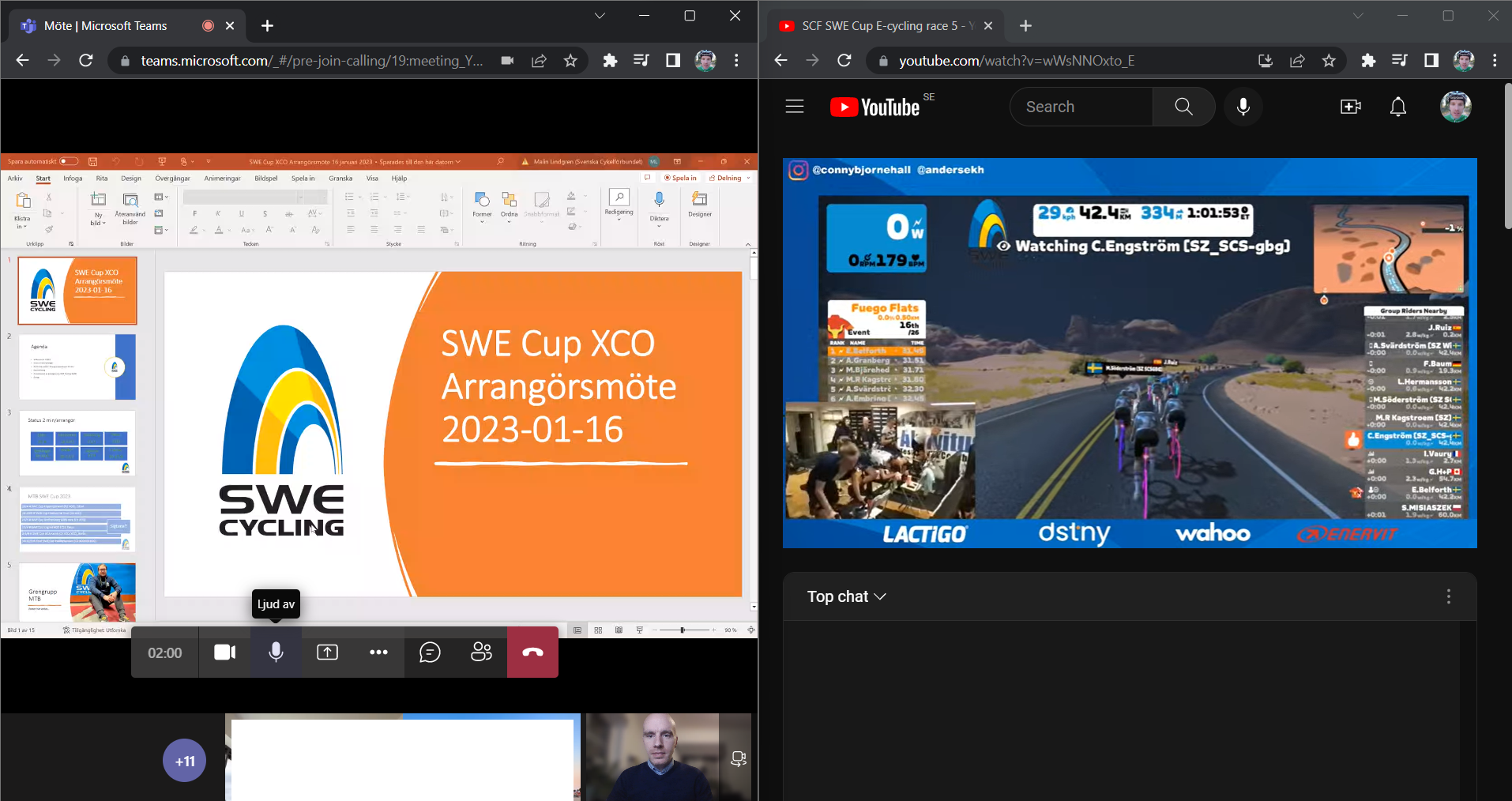Open the Teams share content tray
The height and width of the screenshot is (801, 1512).
click(x=327, y=652)
